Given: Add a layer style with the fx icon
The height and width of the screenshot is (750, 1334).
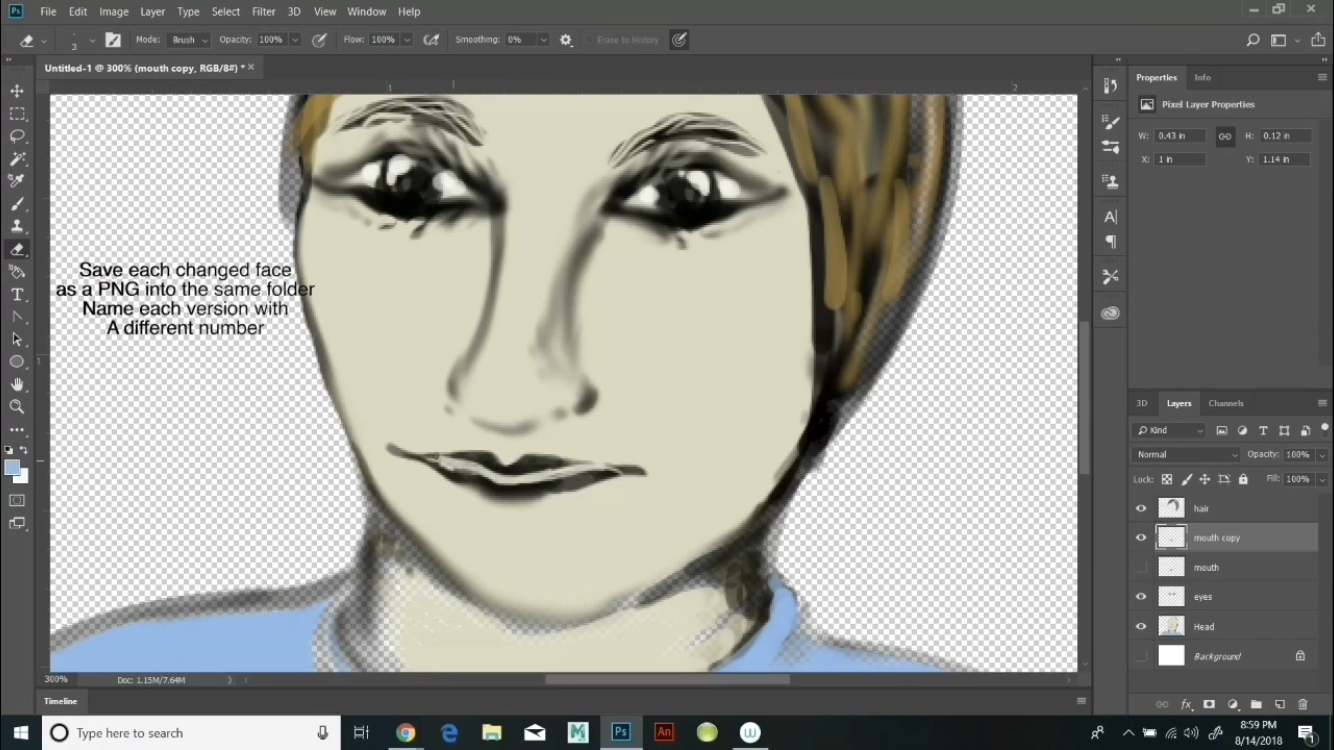Looking at the screenshot, I should tap(1187, 704).
